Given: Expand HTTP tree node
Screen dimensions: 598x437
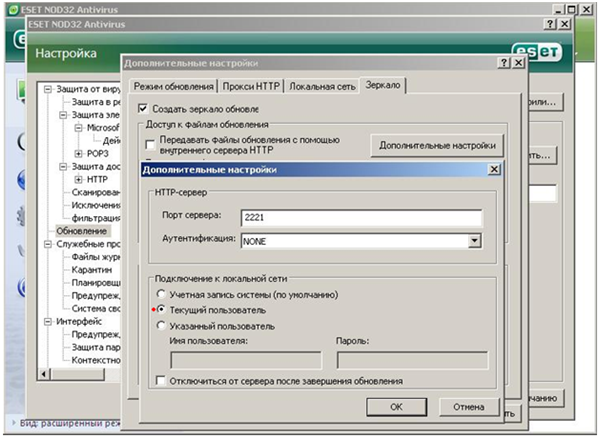Looking at the screenshot, I should point(79,179).
